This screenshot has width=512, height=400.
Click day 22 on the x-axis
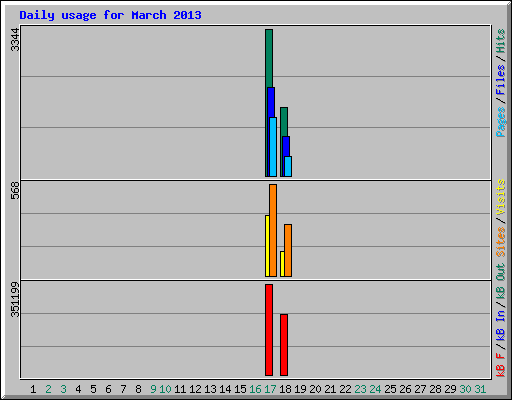[345, 389]
